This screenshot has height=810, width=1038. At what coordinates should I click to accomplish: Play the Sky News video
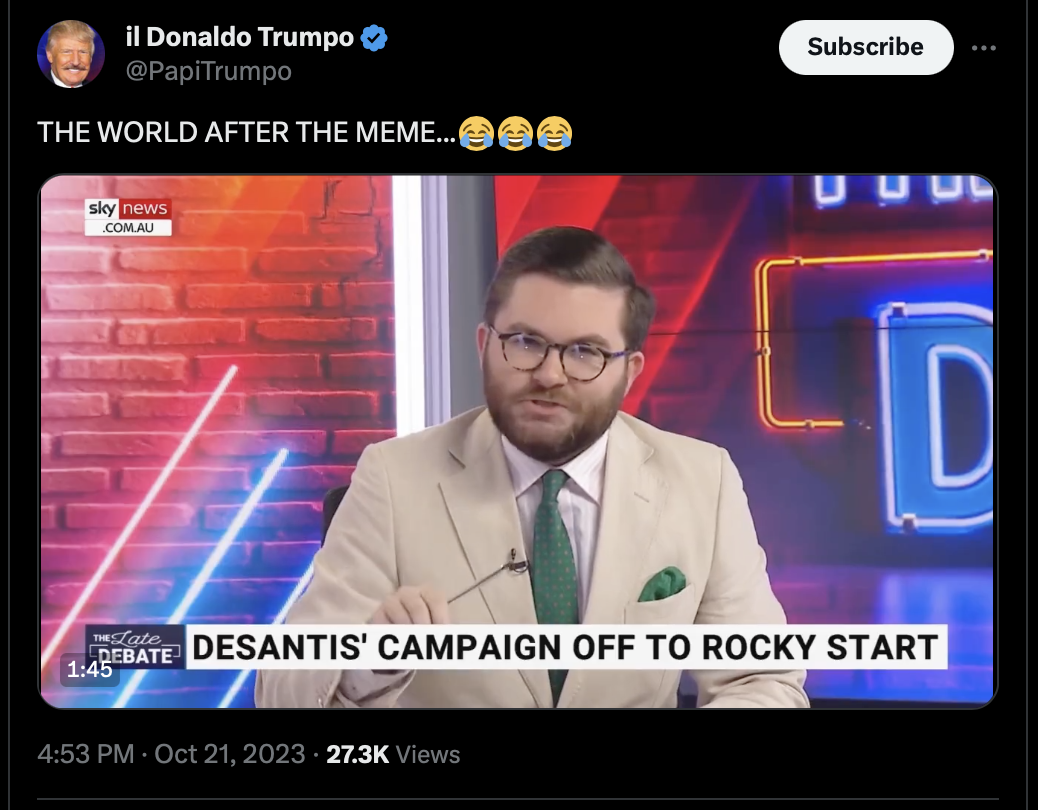click(x=518, y=441)
